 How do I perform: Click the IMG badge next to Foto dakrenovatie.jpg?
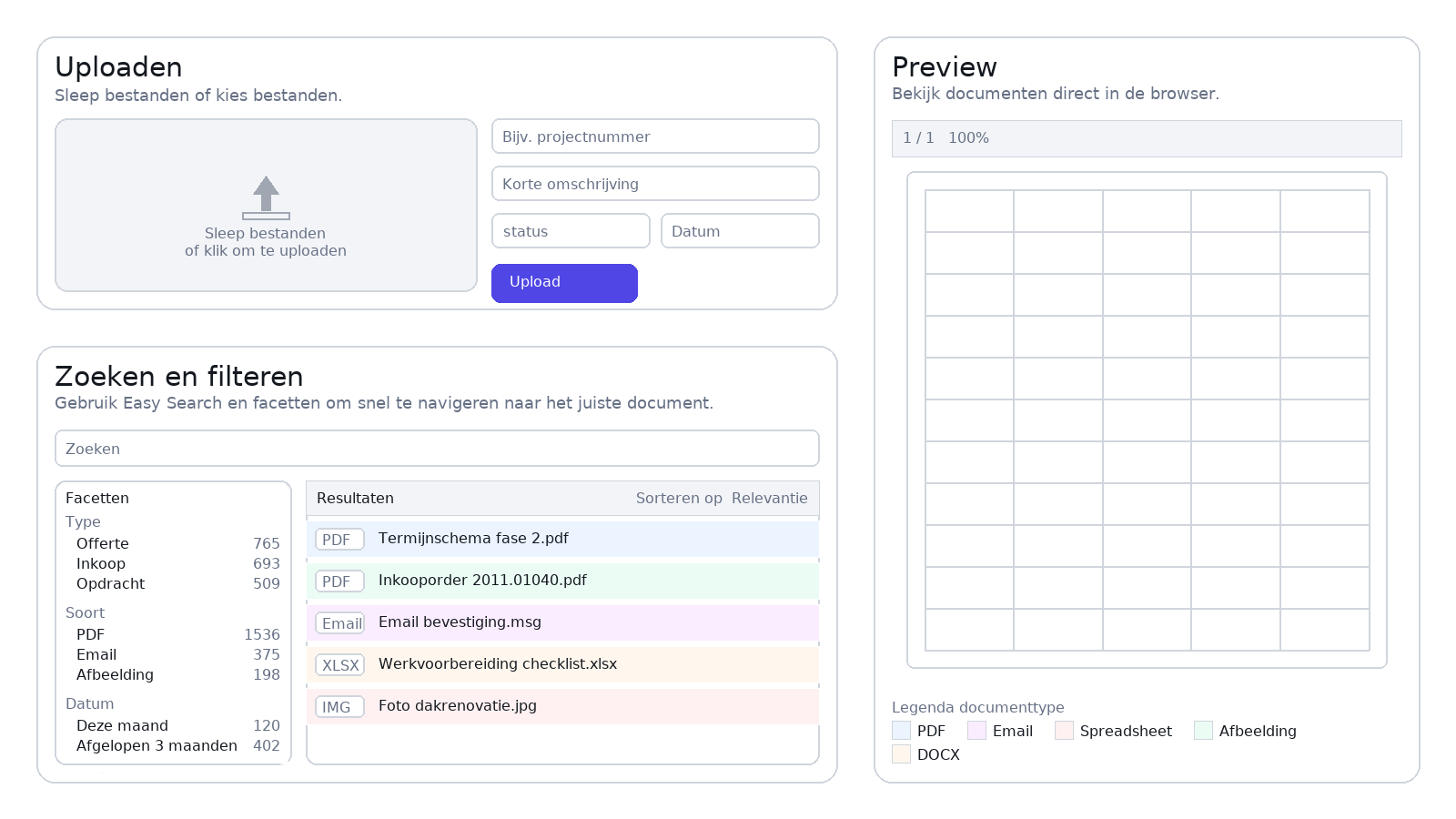[x=339, y=706]
